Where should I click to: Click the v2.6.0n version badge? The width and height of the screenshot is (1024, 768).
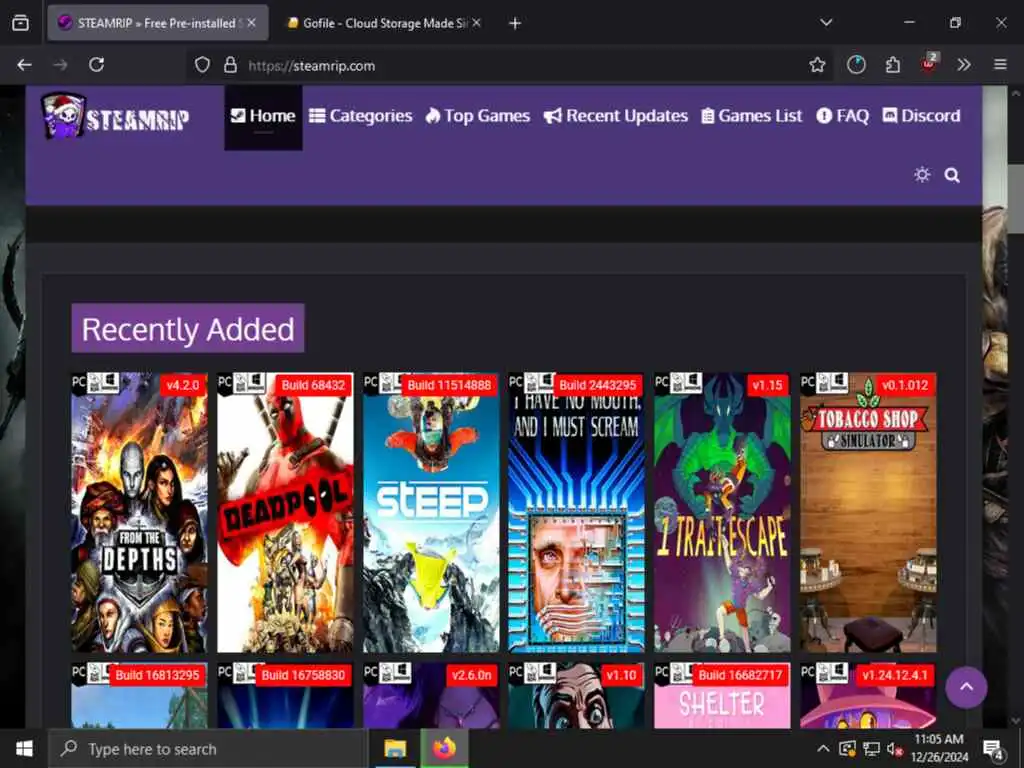471,675
